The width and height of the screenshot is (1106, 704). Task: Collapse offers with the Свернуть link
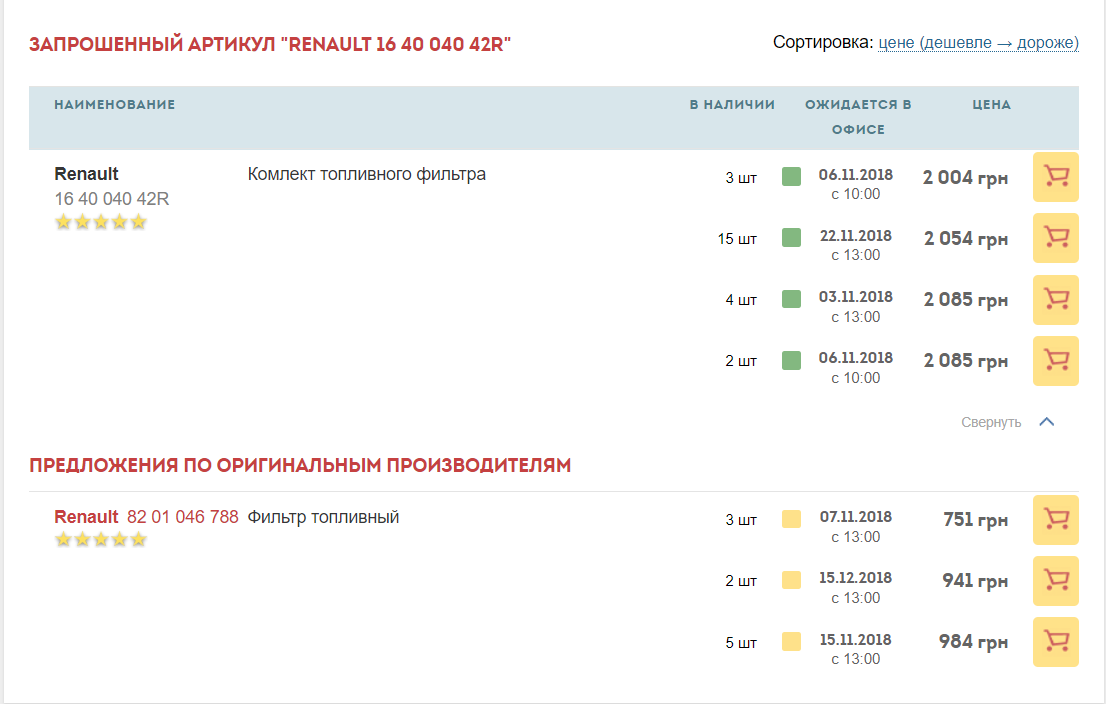tap(991, 422)
